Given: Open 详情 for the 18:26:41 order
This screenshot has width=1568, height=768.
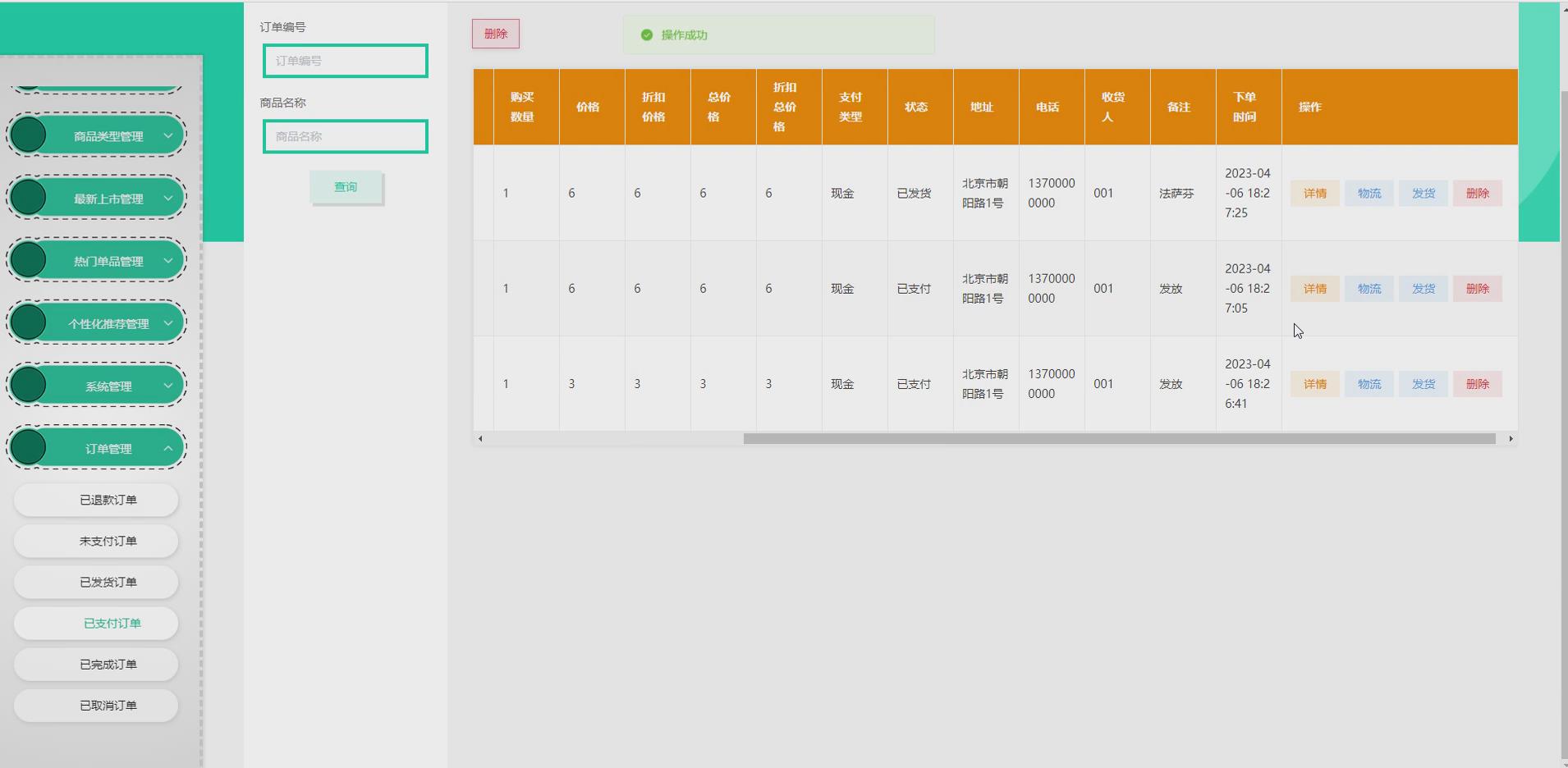Looking at the screenshot, I should pyautogui.click(x=1315, y=384).
